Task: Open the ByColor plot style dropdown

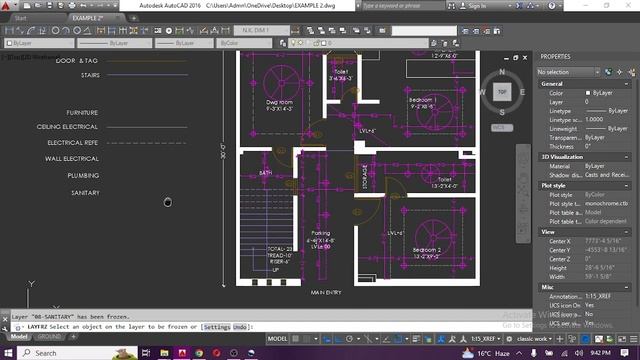Action: (244, 43)
